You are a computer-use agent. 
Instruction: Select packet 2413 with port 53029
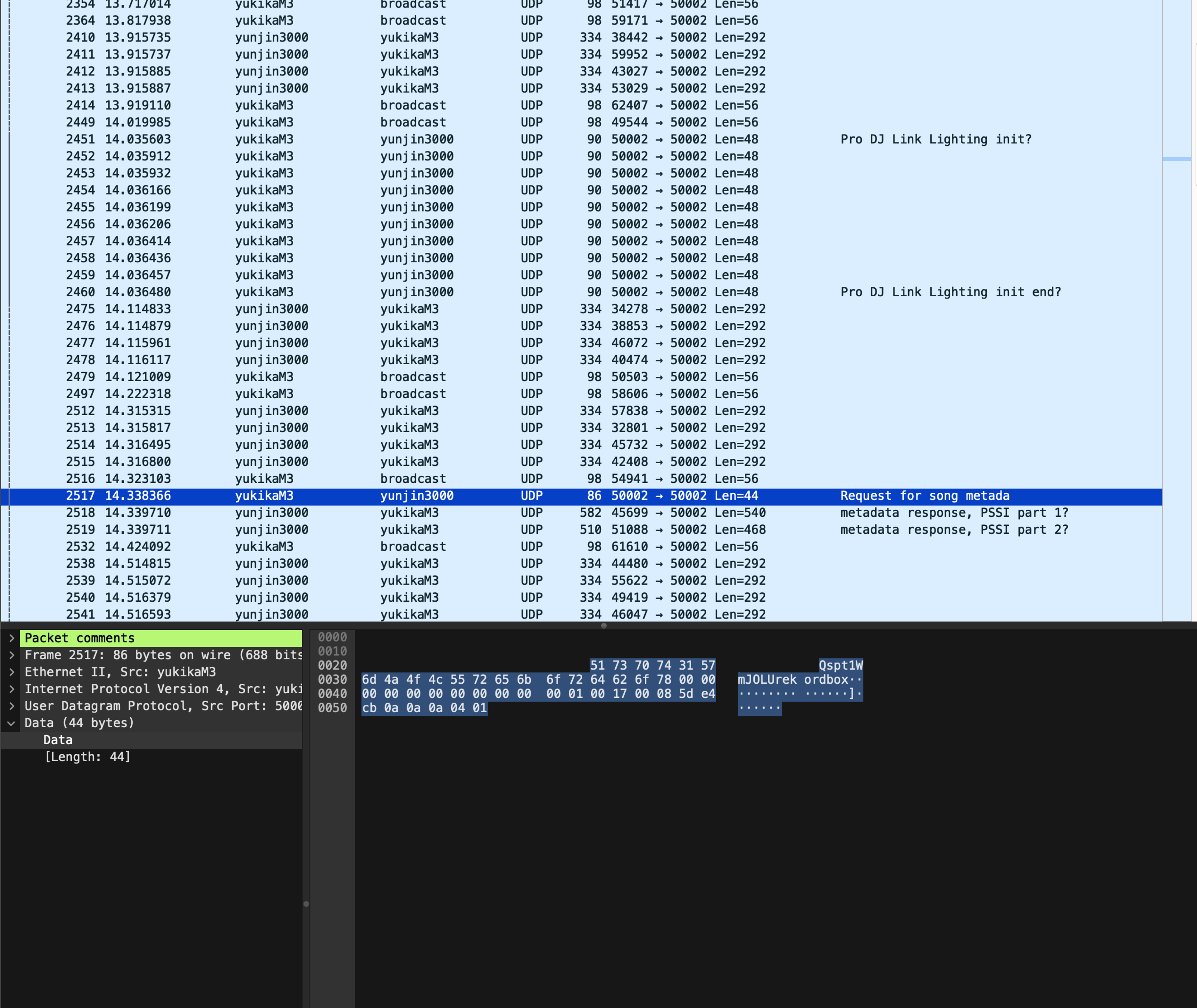[x=581, y=88]
